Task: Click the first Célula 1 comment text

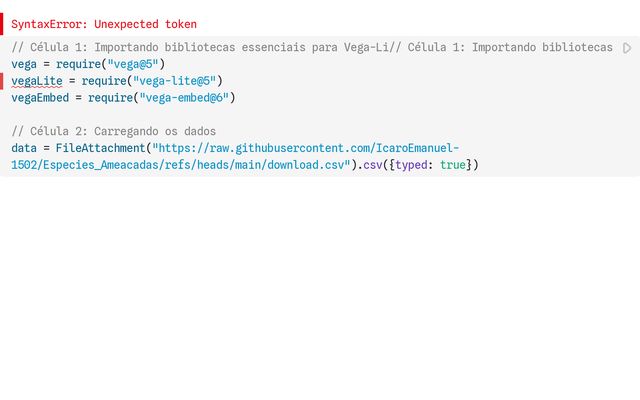Action: [200, 47]
